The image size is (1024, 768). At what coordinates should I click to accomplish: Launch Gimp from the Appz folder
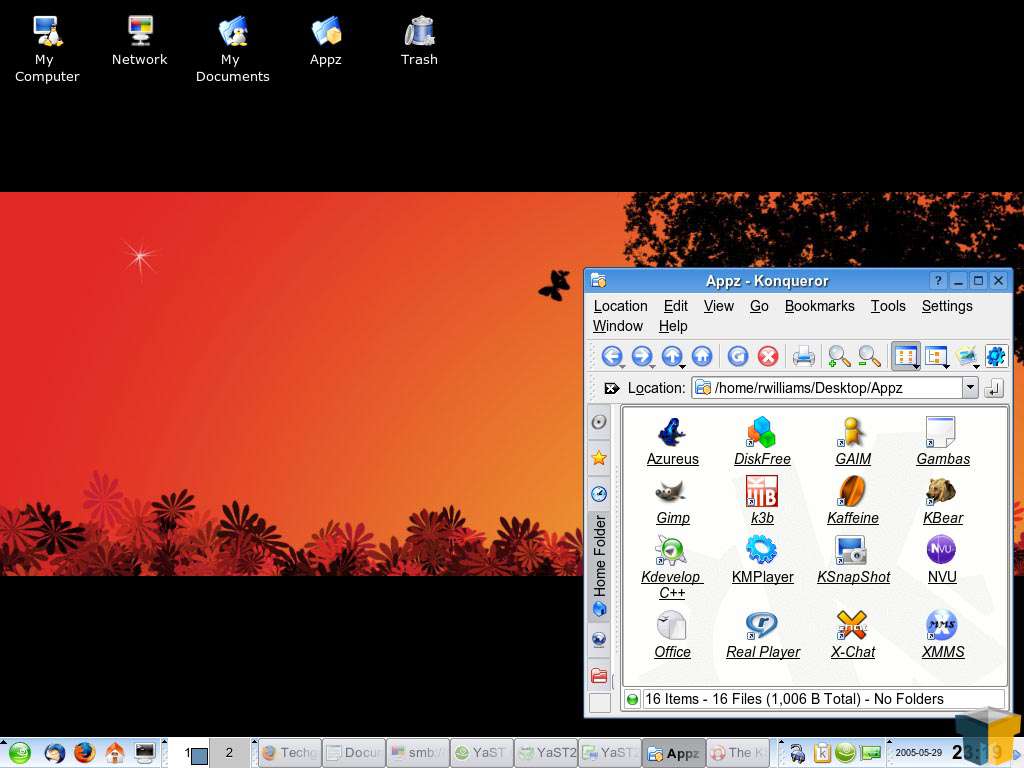coord(672,502)
